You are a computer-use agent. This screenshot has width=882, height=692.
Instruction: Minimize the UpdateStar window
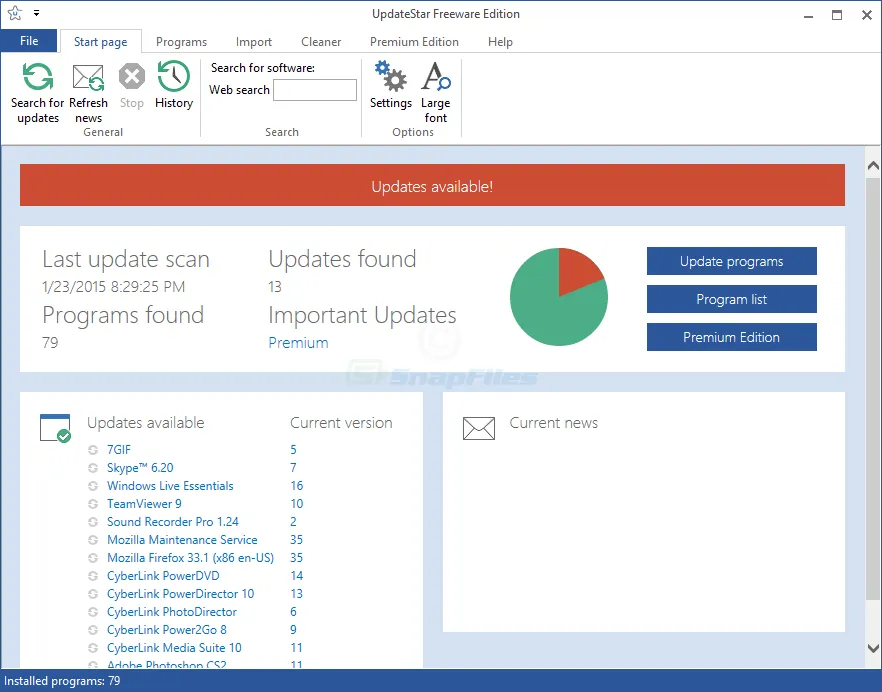(x=808, y=15)
